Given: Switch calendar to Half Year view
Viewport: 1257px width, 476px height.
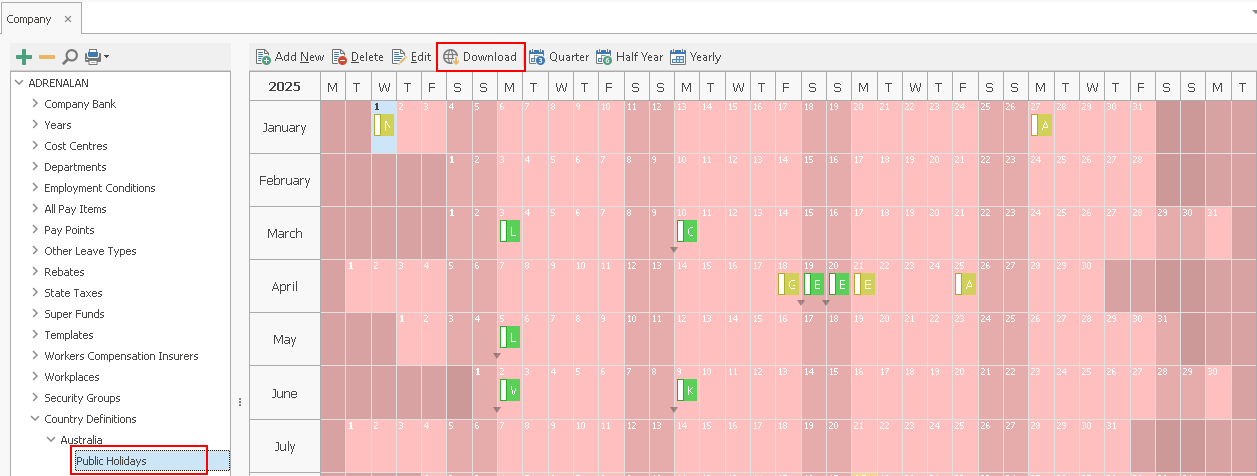Looking at the screenshot, I should coord(629,57).
